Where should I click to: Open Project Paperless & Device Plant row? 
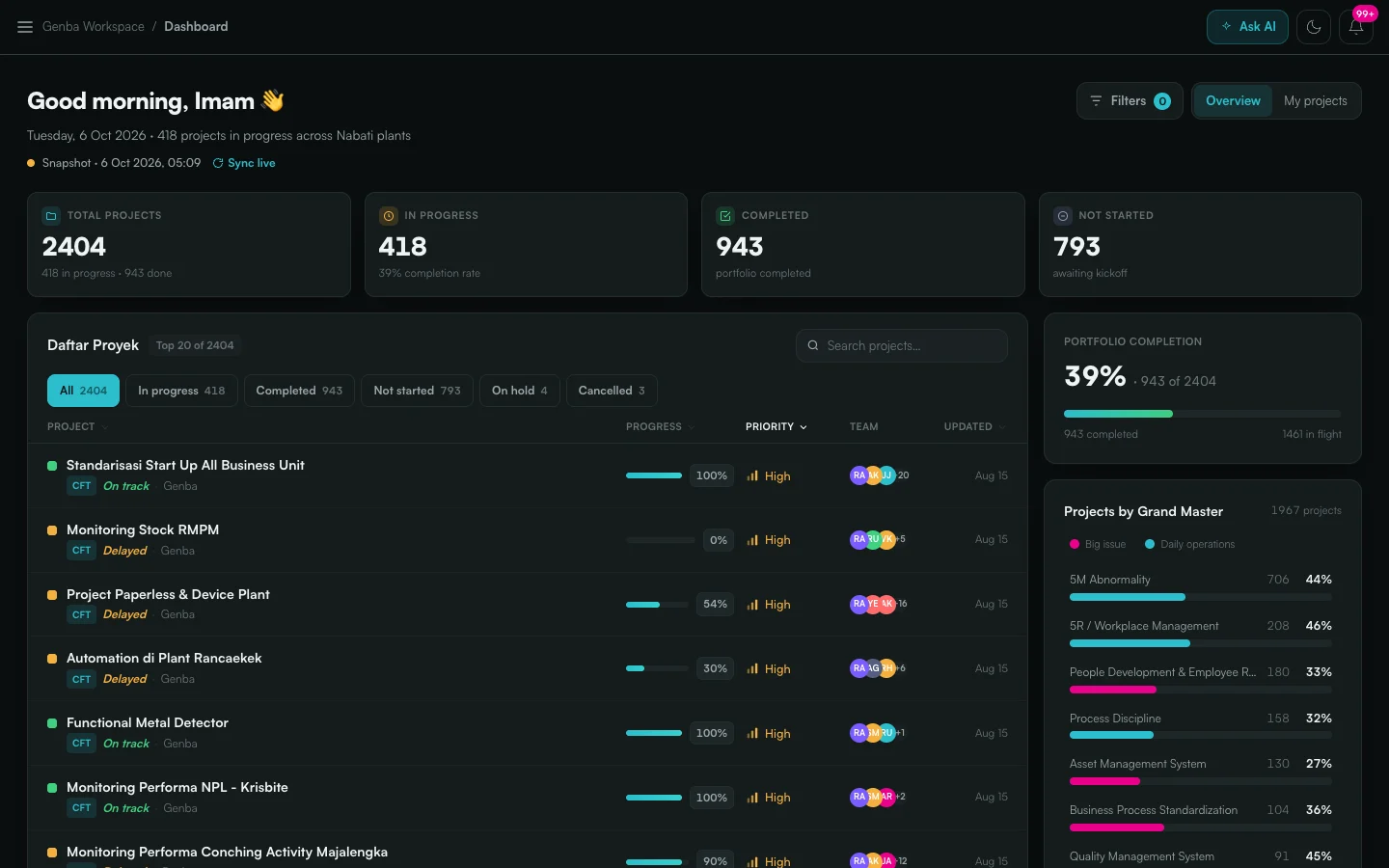[x=527, y=605]
